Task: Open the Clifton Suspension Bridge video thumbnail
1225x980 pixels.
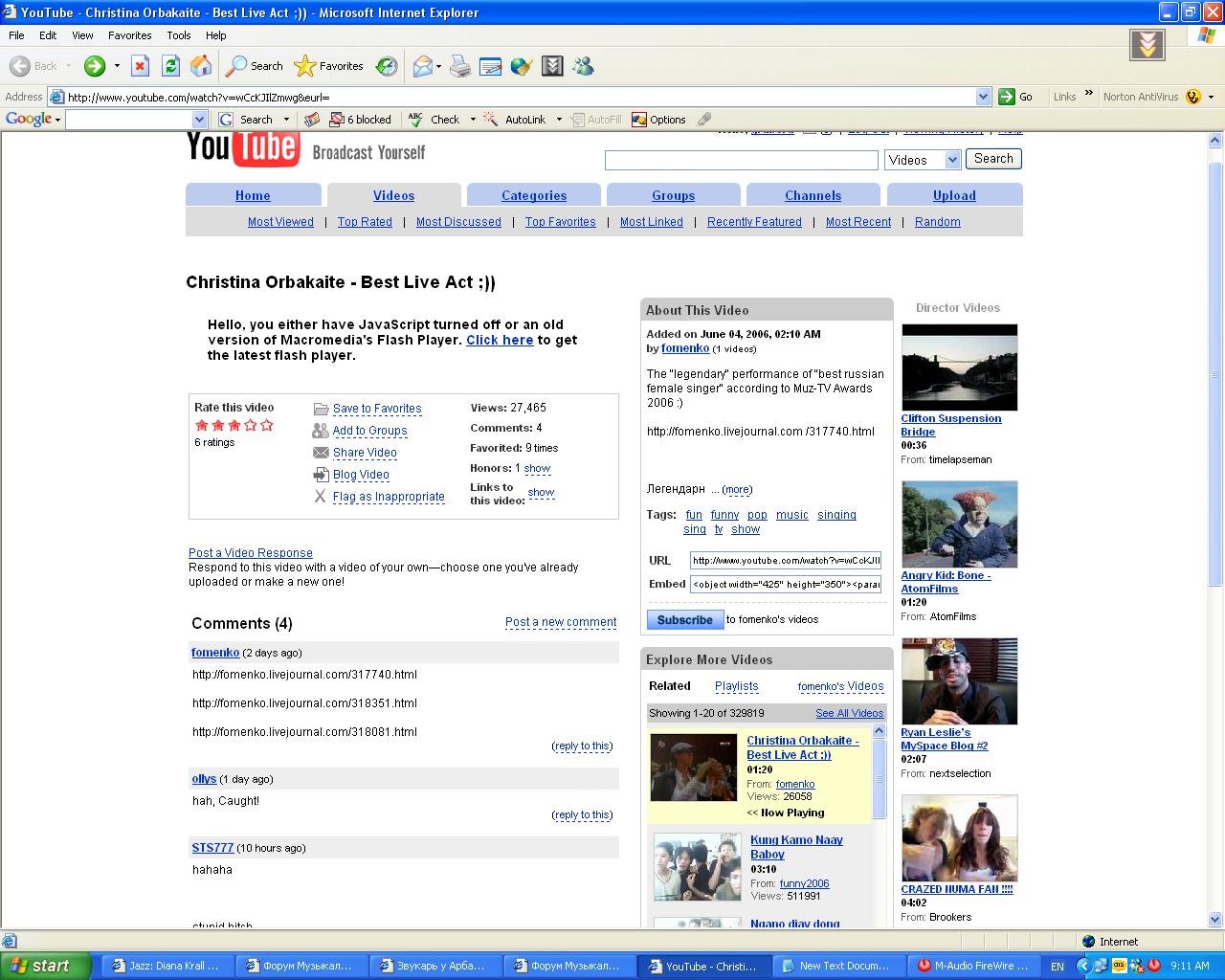Action: [960, 367]
